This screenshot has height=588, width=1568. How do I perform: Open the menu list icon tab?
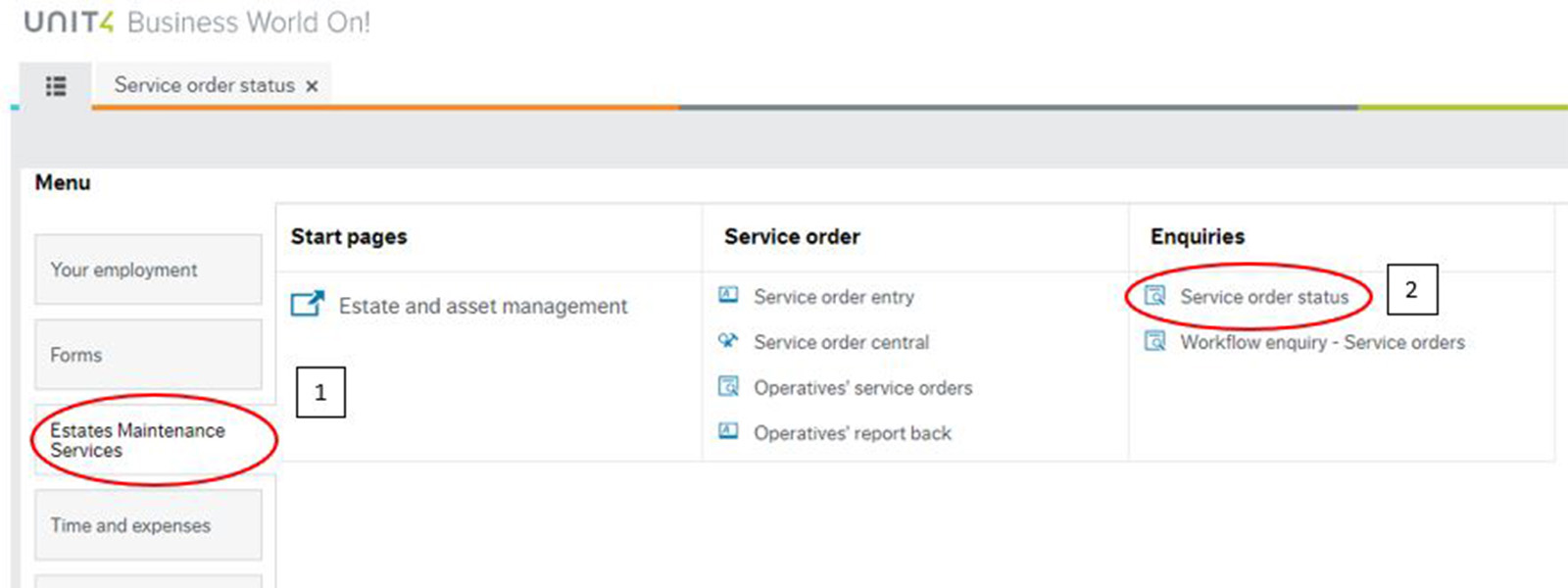56,86
